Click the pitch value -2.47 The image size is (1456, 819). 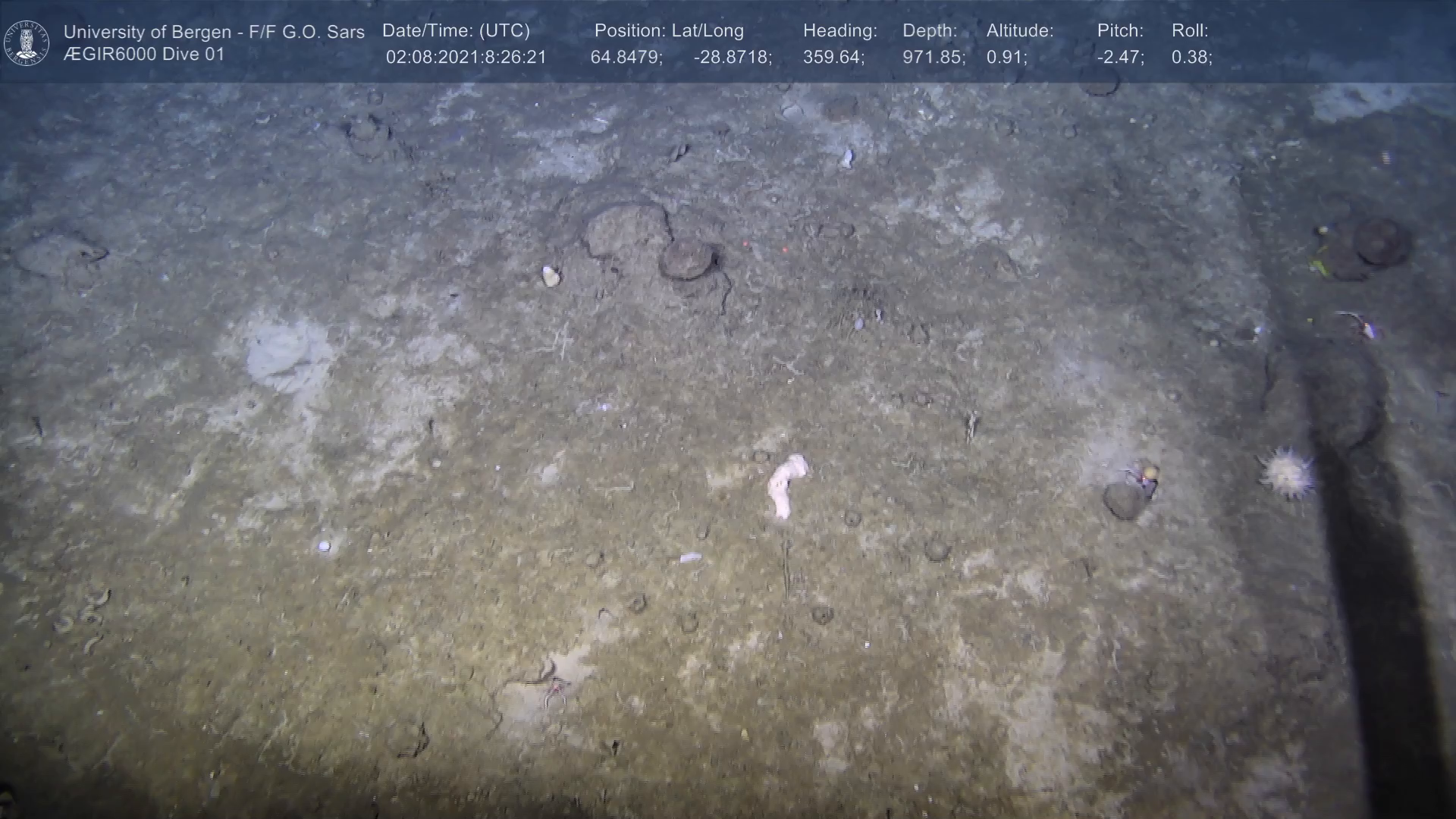pyautogui.click(x=1120, y=58)
